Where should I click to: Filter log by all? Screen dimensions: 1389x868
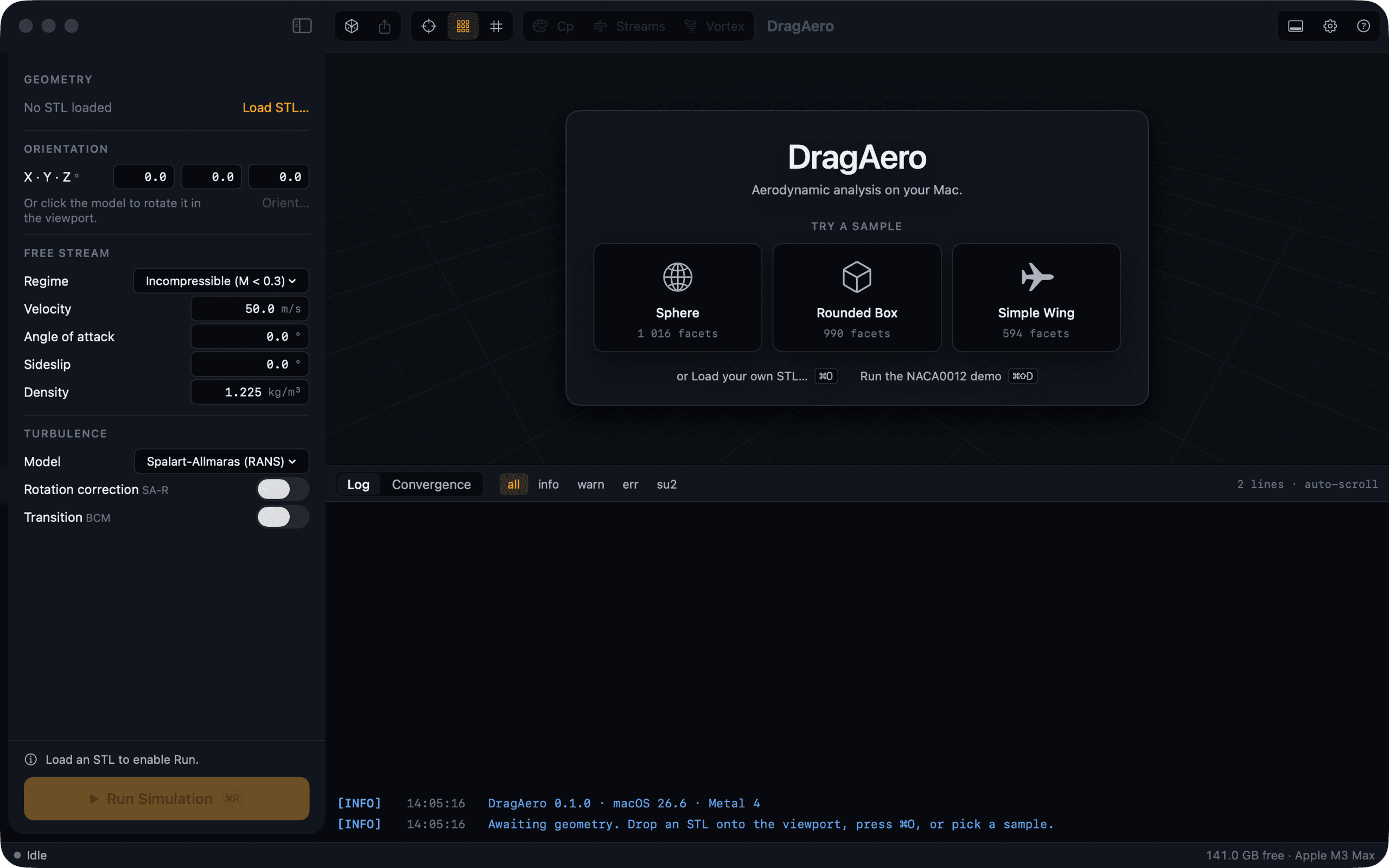coord(513,484)
